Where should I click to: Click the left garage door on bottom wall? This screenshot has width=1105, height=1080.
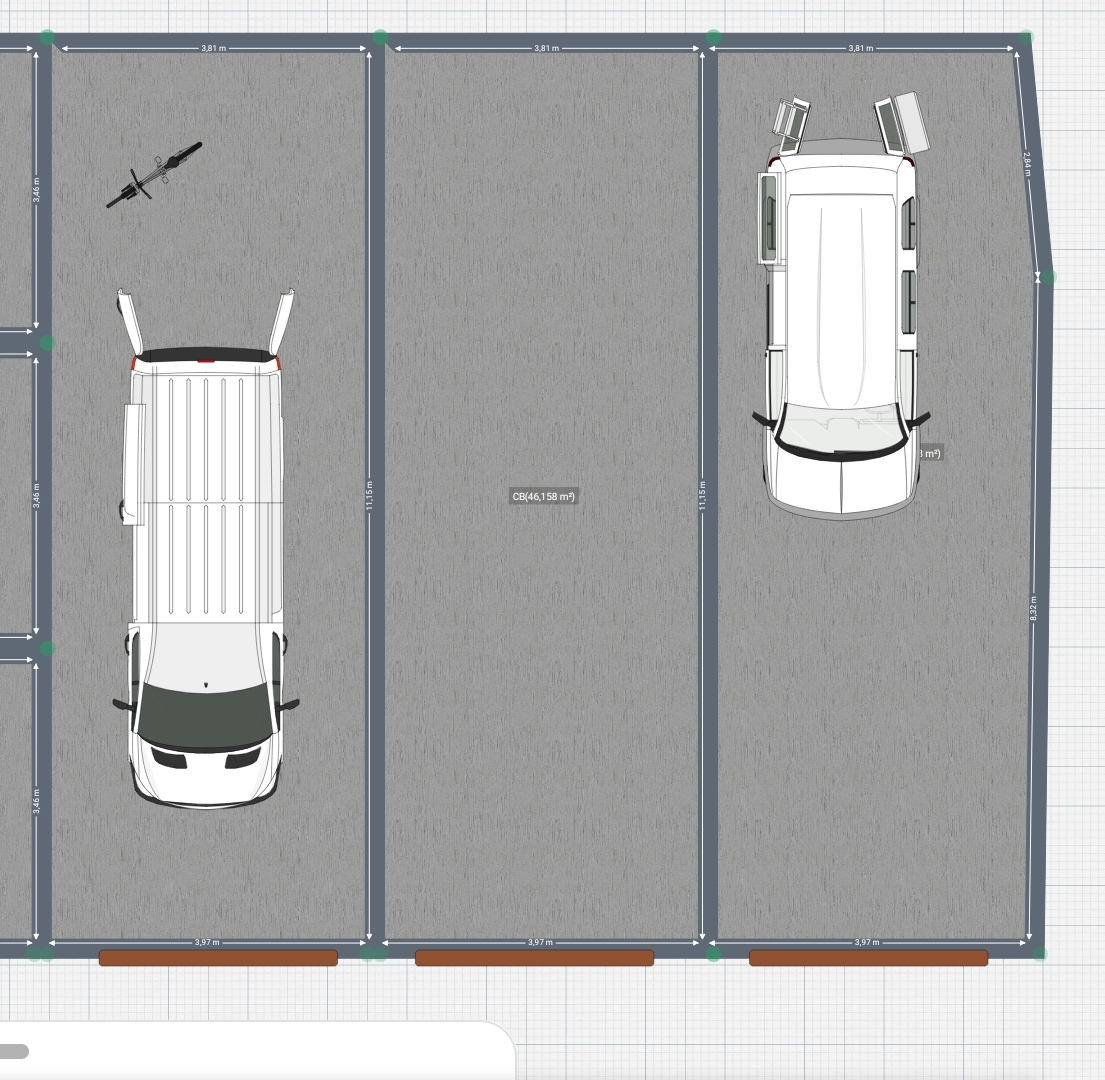point(218,958)
